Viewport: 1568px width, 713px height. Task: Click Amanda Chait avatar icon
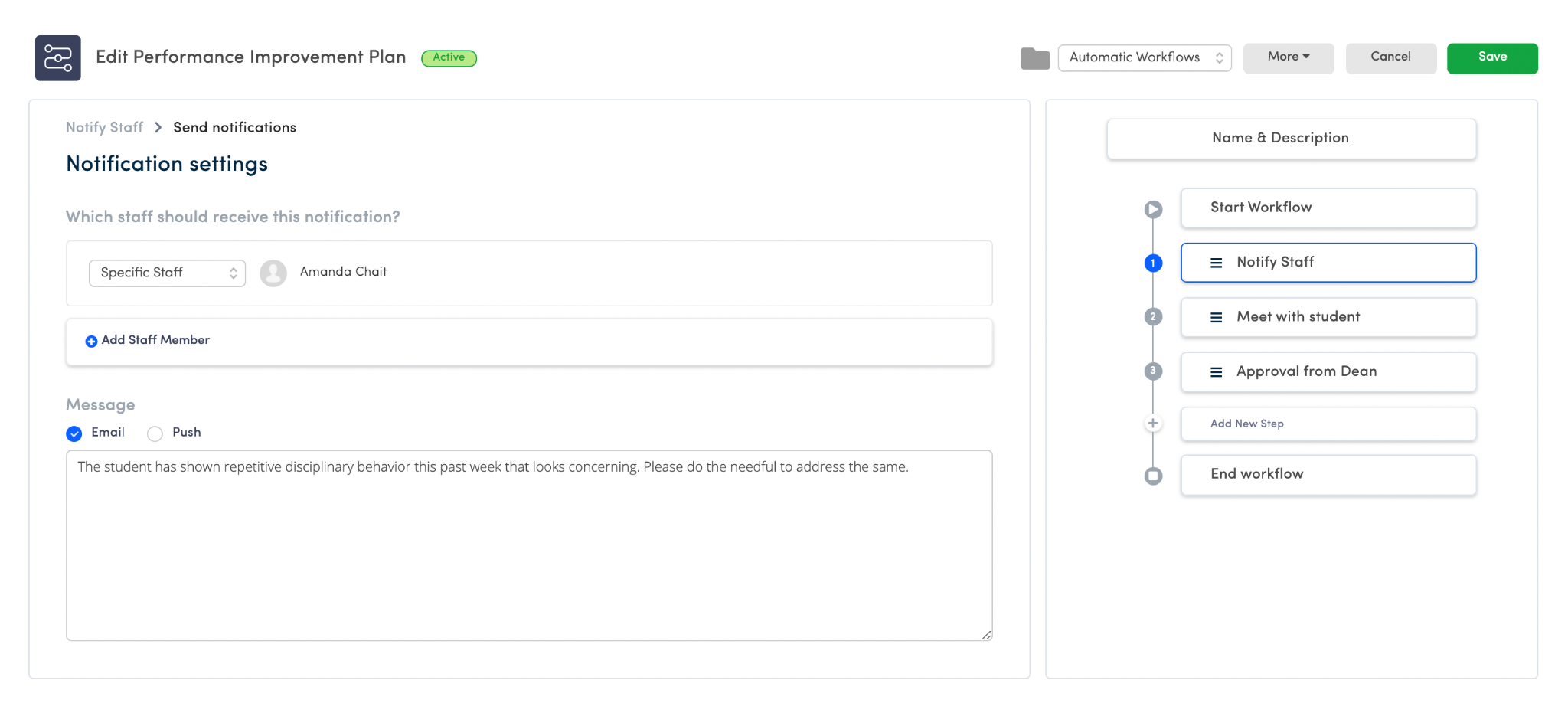[273, 273]
